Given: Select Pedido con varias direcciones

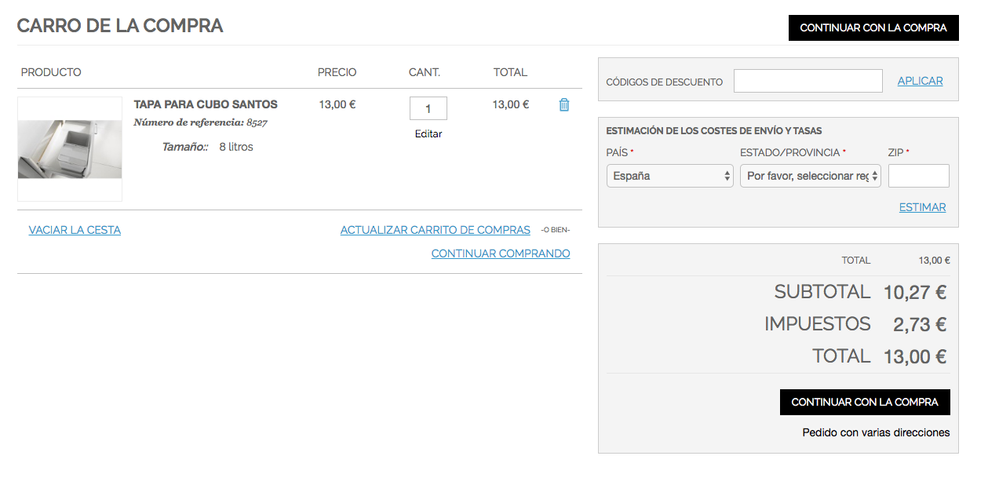Looking at the screenshot, I should (x=875, y=433).
